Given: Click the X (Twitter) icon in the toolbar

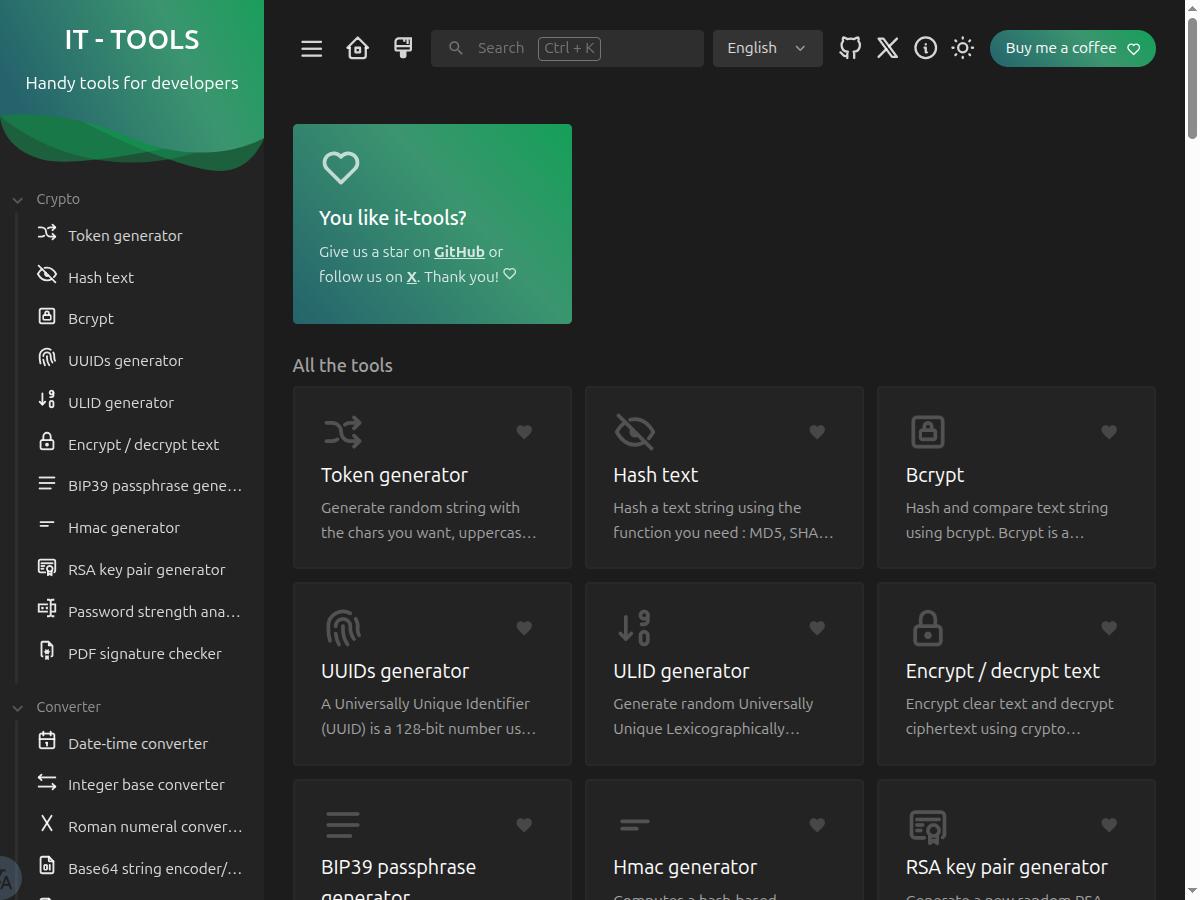Looking at the screenshot, I should click(887, 47).
